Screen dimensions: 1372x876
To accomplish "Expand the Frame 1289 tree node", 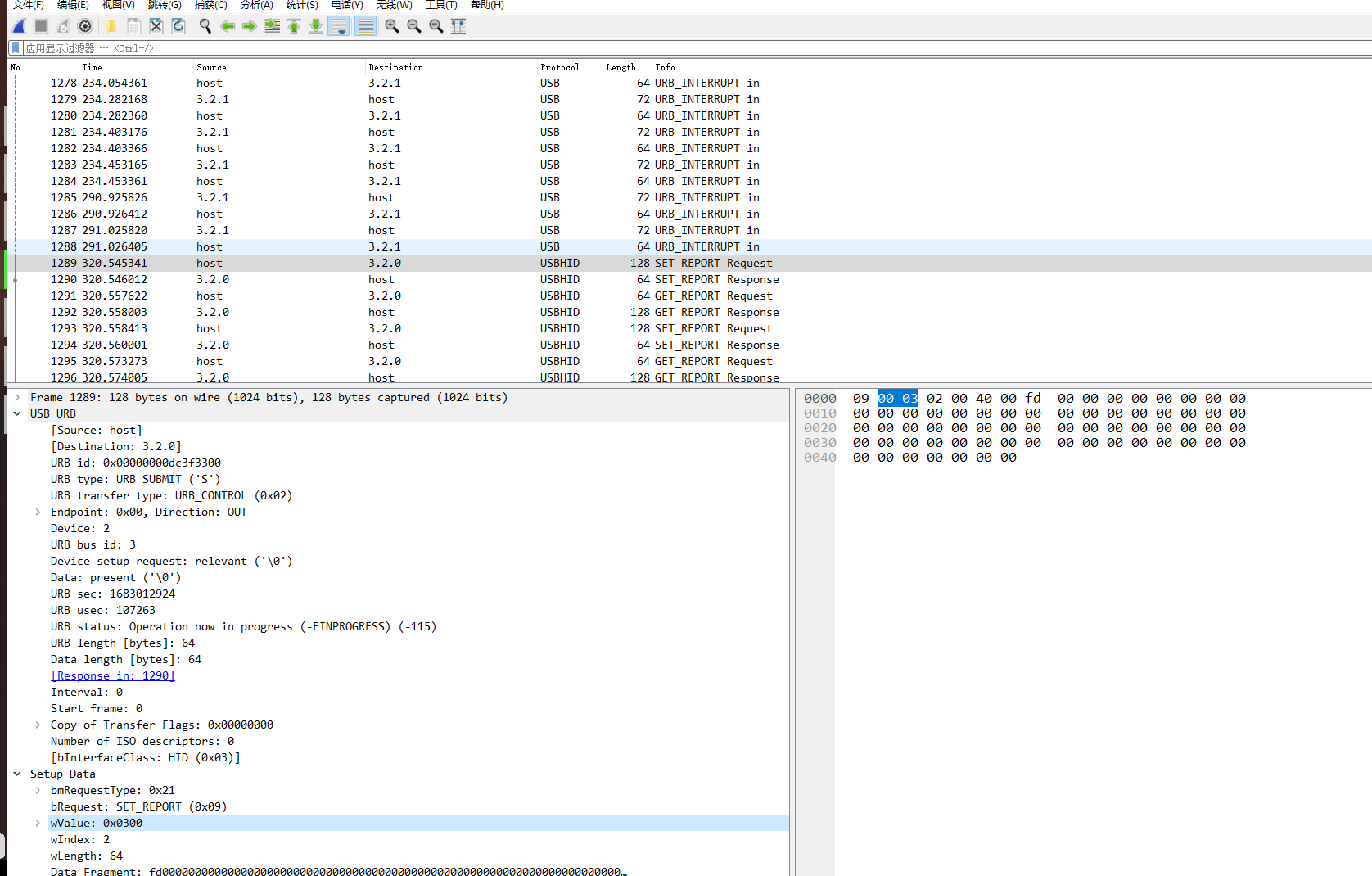I will 17,397.
